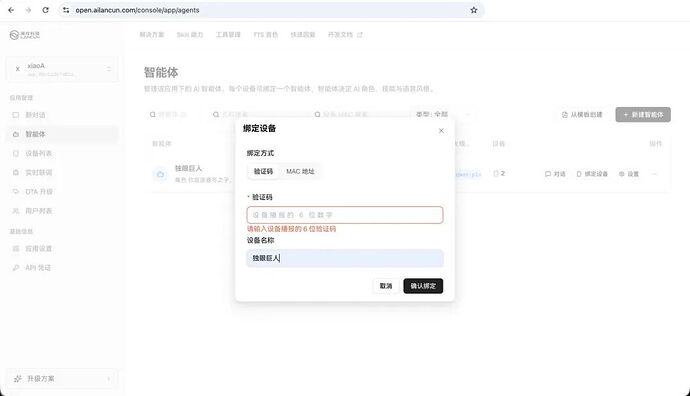Click the 新对话 chat icon in sidebar

tap(16, 115)
